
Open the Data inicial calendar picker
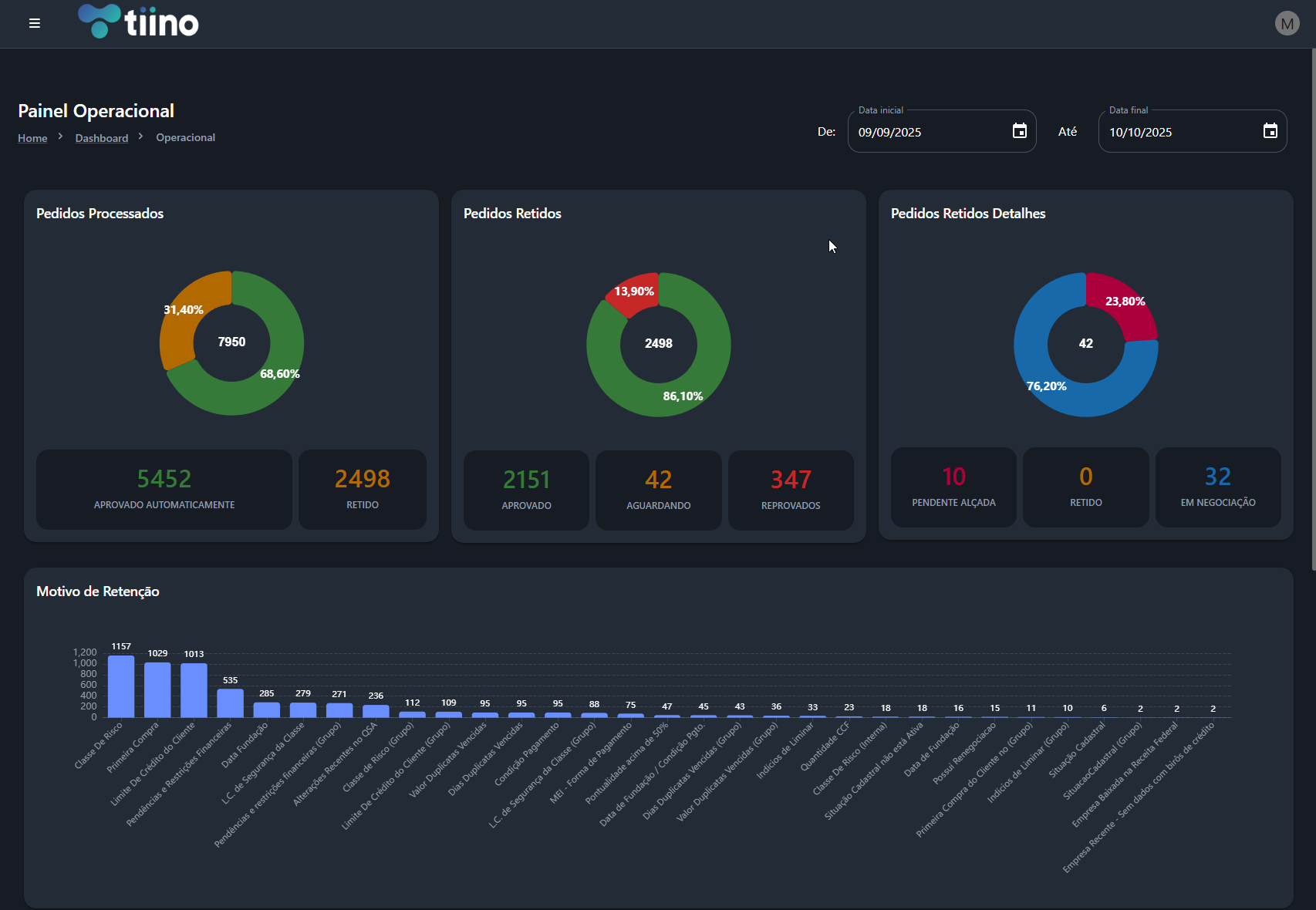[1019, 131]
